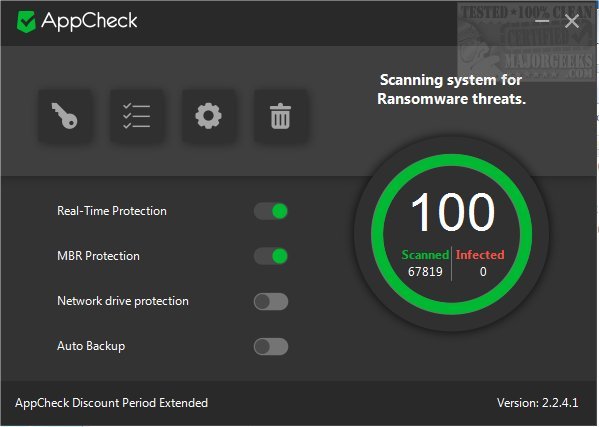Click the 100 percent scan value
The height and width of the screenshot is (427, 599).
[453, 212]
